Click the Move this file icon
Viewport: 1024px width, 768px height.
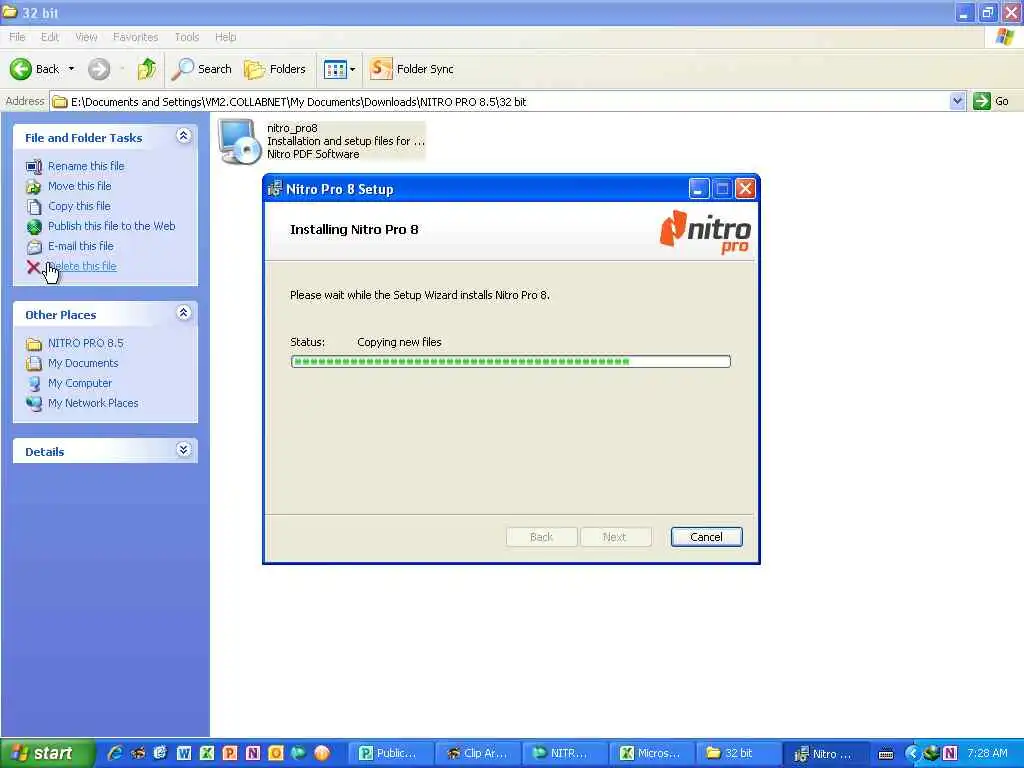coord(34,187)
